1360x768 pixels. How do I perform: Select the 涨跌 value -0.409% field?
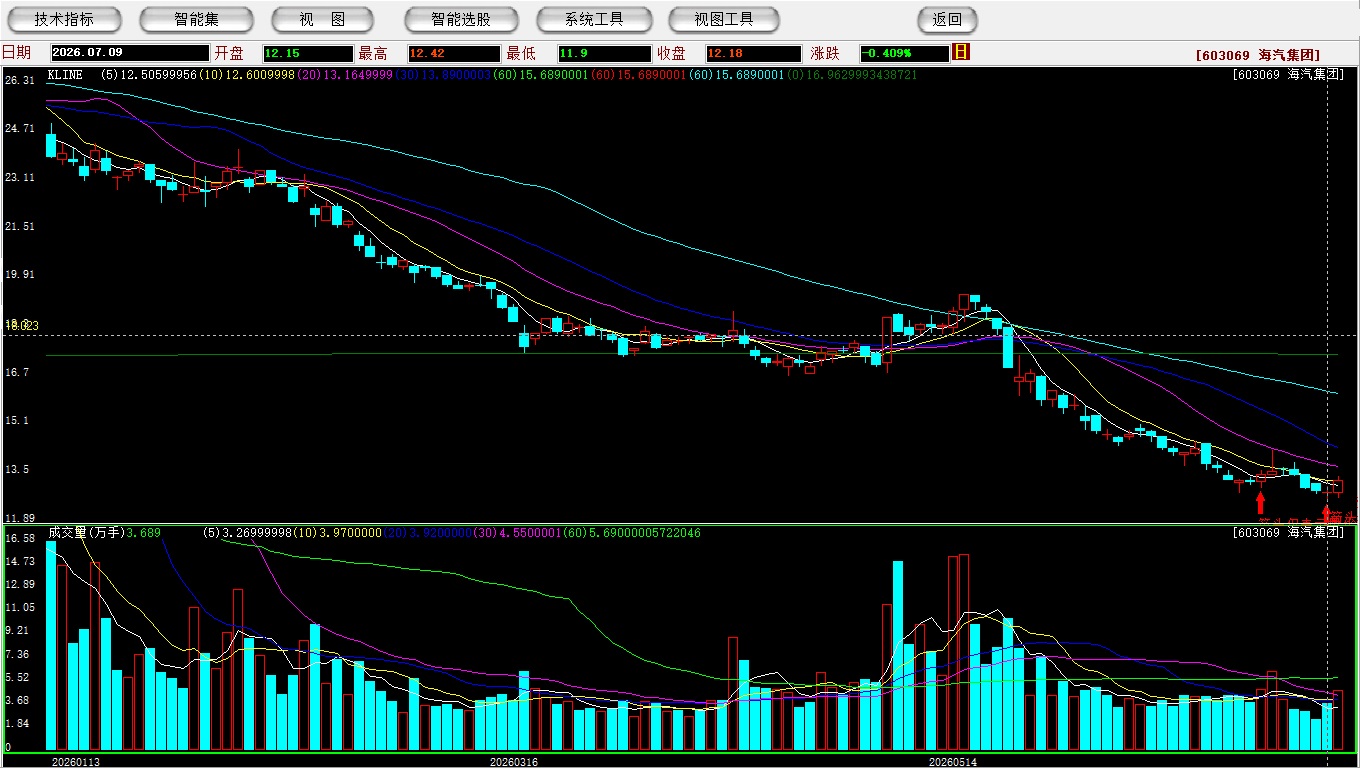point(904,53)
